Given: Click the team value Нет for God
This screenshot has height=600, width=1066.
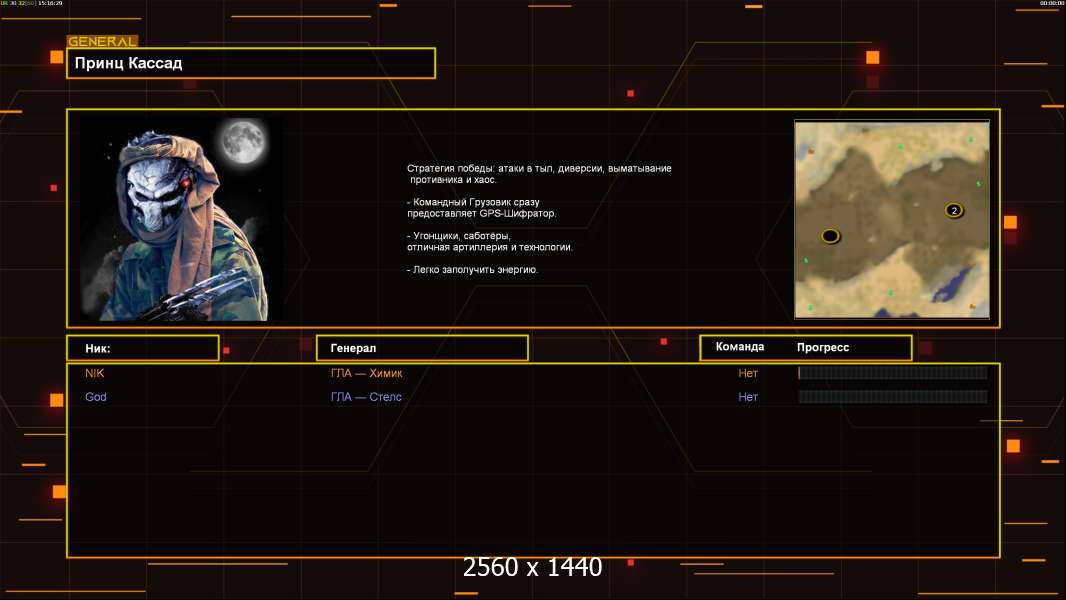Looking at the screenshot, I should [748, 397].
